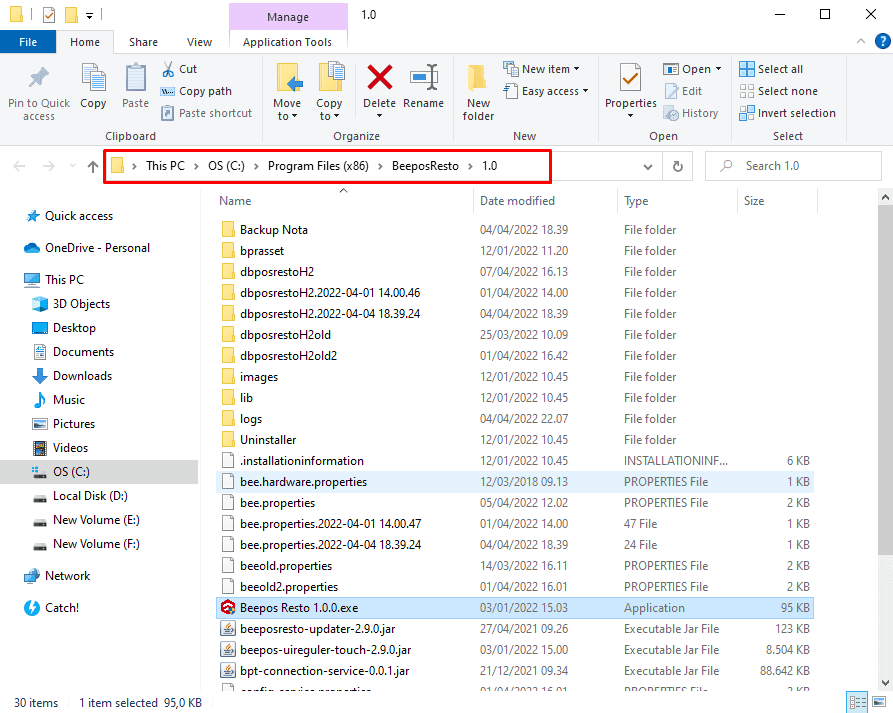Click Invert selection in ribbon
Image resolution: width=893 pixels, height=713 pixels.
click(x=787, y=113)
